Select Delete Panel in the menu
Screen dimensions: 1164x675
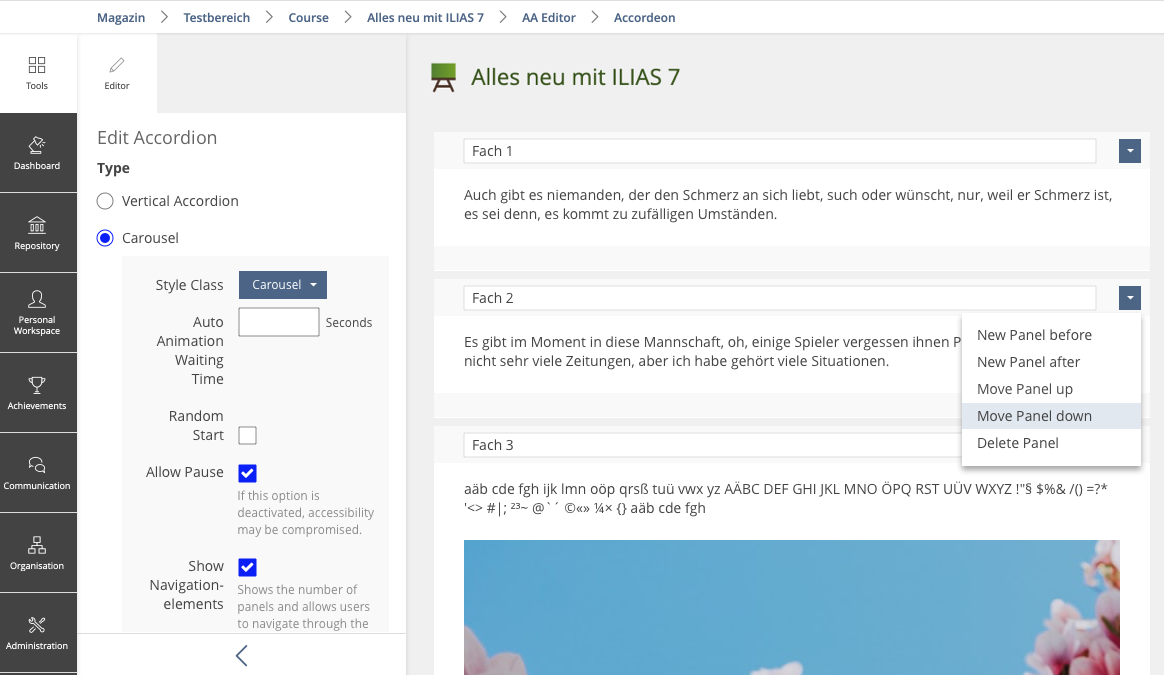tap(1017, 443)
